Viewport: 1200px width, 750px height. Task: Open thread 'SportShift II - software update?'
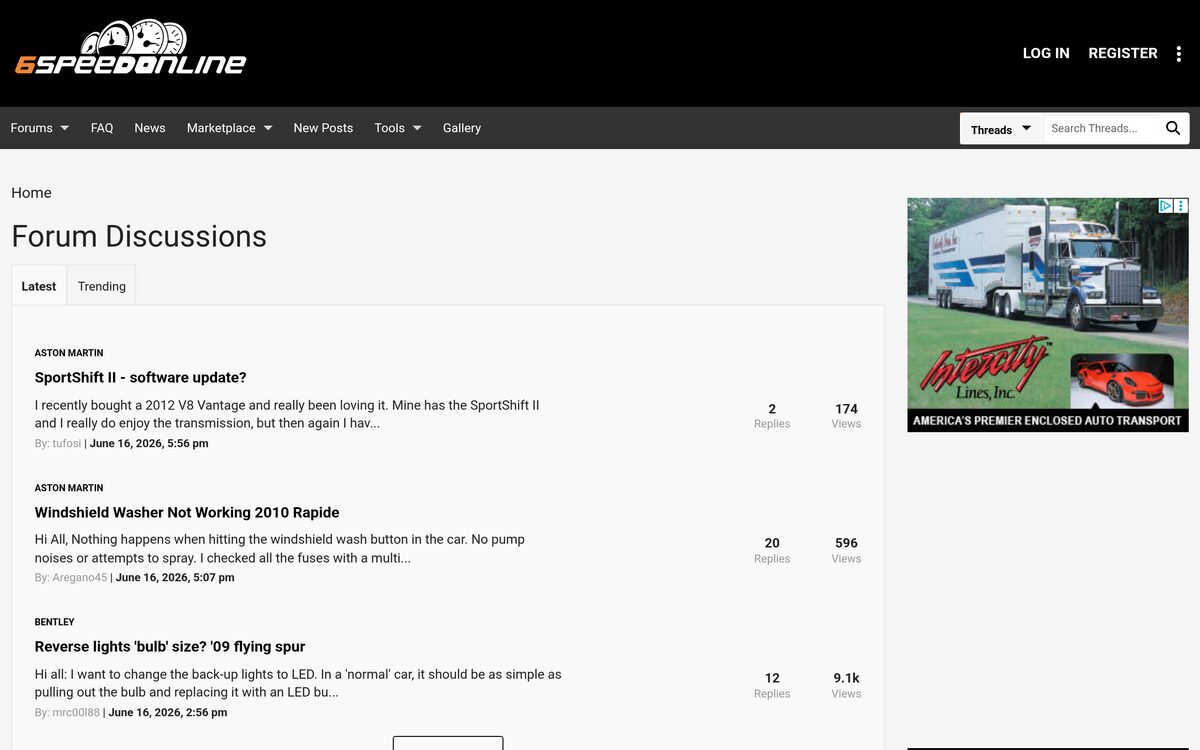click(141, 378)
